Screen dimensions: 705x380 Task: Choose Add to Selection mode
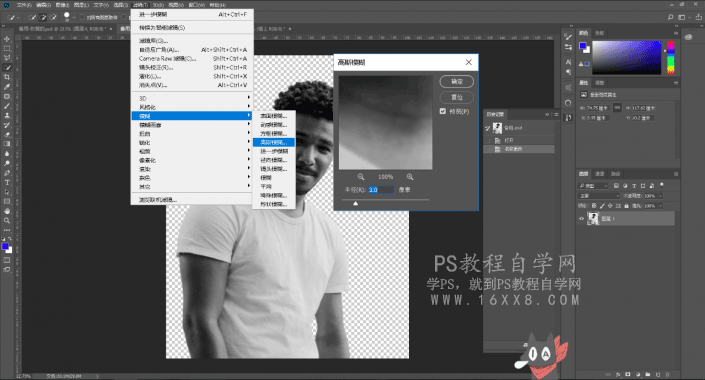coord(43,18)
